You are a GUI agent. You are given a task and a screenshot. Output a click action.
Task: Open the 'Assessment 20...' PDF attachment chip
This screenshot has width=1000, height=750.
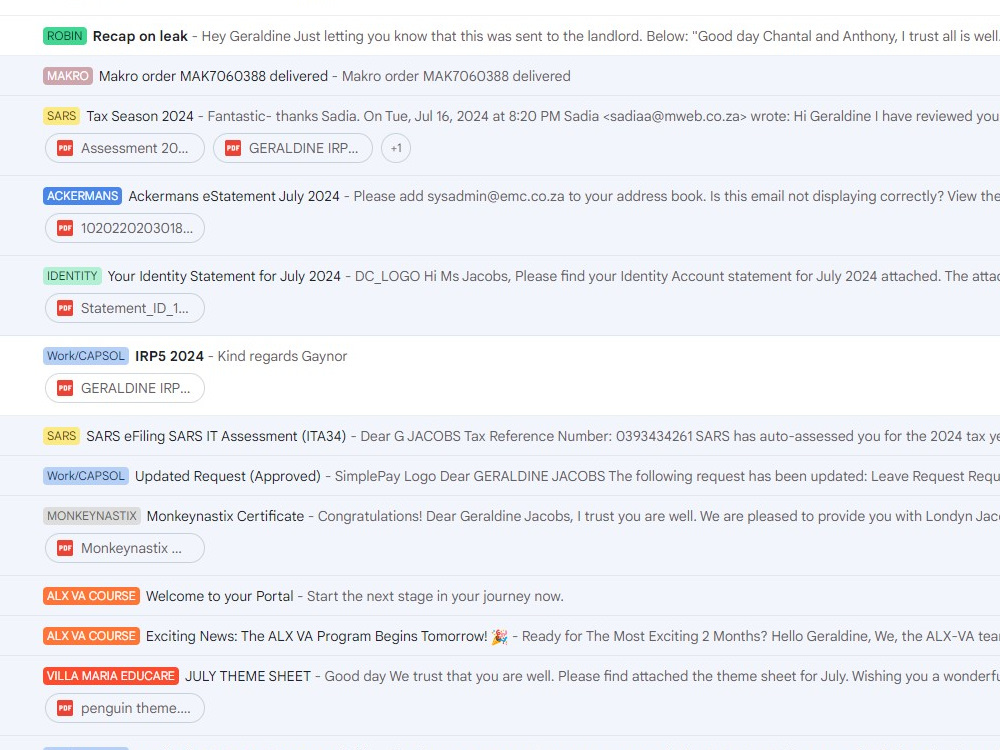(125, 148)
